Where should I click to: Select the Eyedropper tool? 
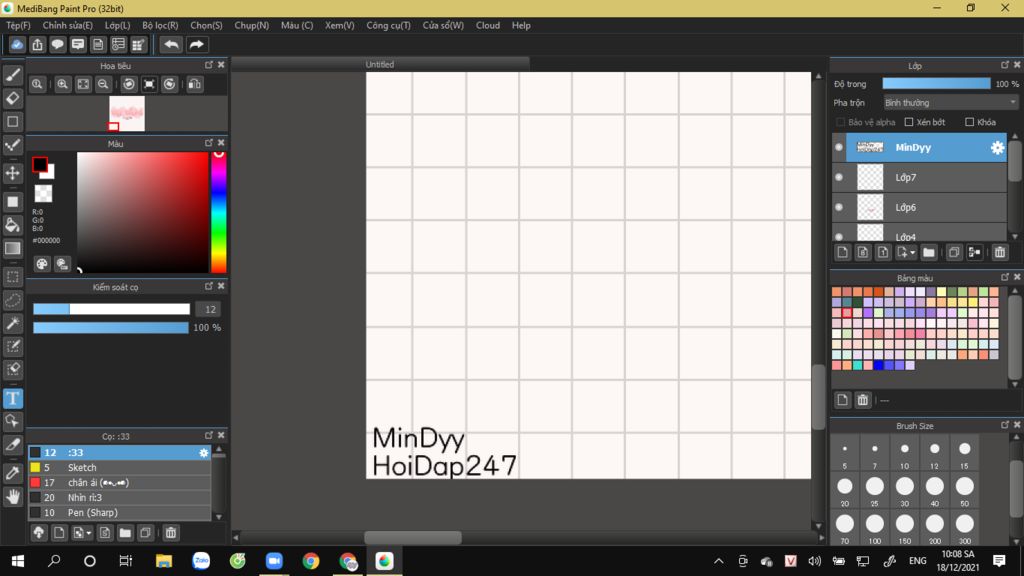pyautogui.click(x=13, y=473)
